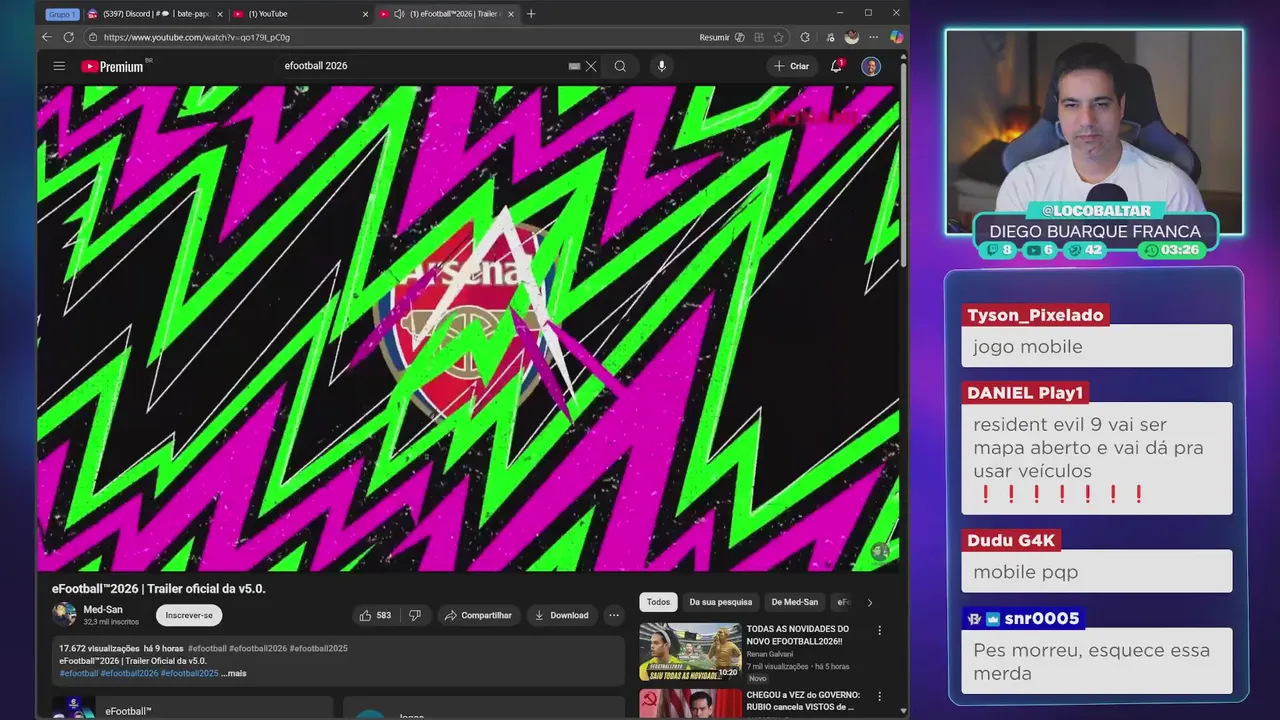Mute the eFootball tab via speaker icon

coord(399,14)
